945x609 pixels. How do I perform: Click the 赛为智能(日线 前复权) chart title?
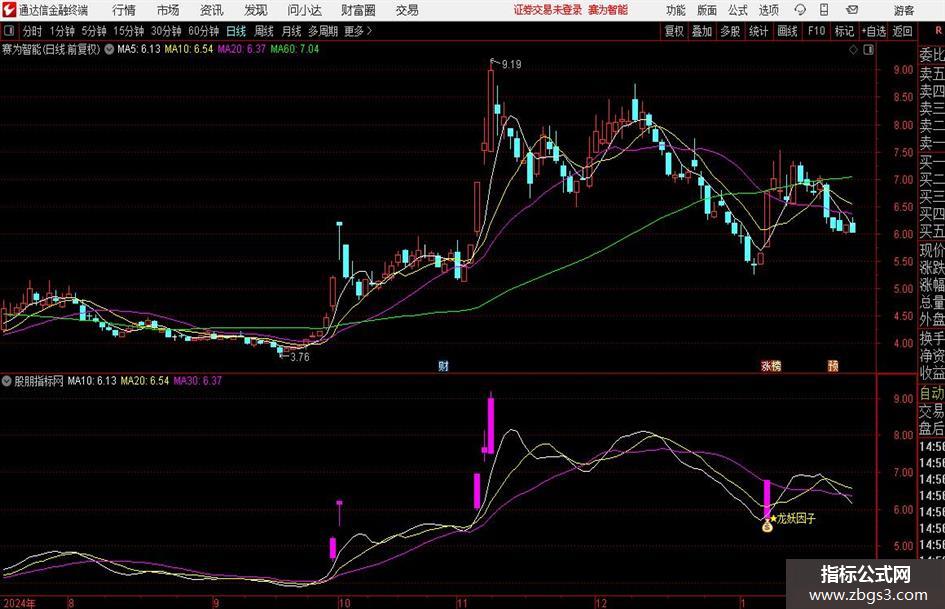(51, 49)
